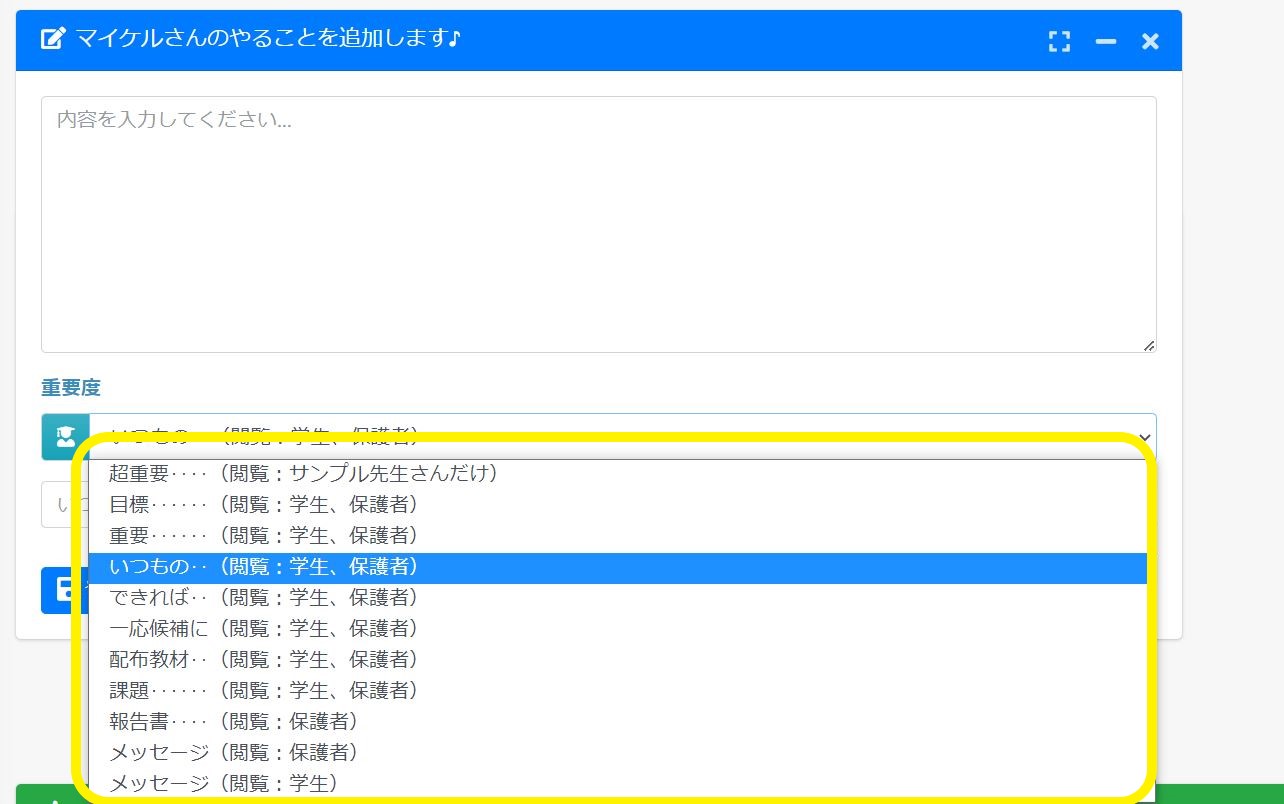This screenshot has width=1284, height=804.
Task: Click the pencil edit icon in the title bar
Action: (x=51, y=38)
